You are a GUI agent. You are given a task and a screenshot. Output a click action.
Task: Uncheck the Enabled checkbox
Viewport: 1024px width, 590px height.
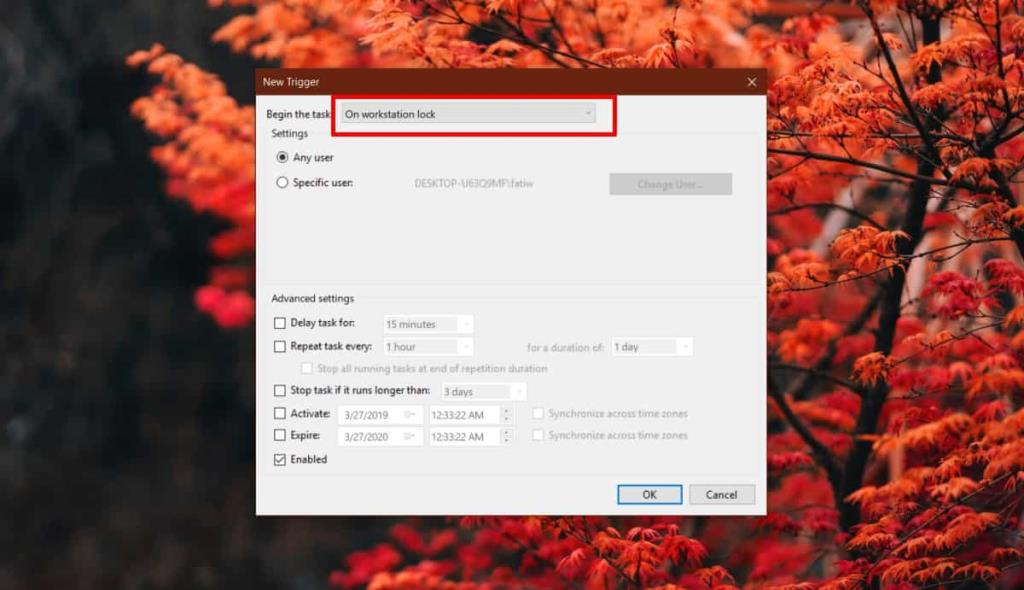[279, 459]
